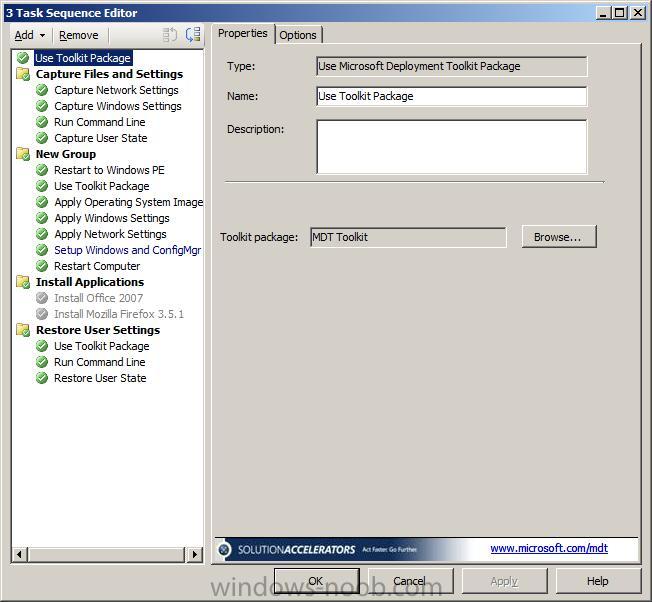Select the Capture Files and Settings group

[109, 74]
